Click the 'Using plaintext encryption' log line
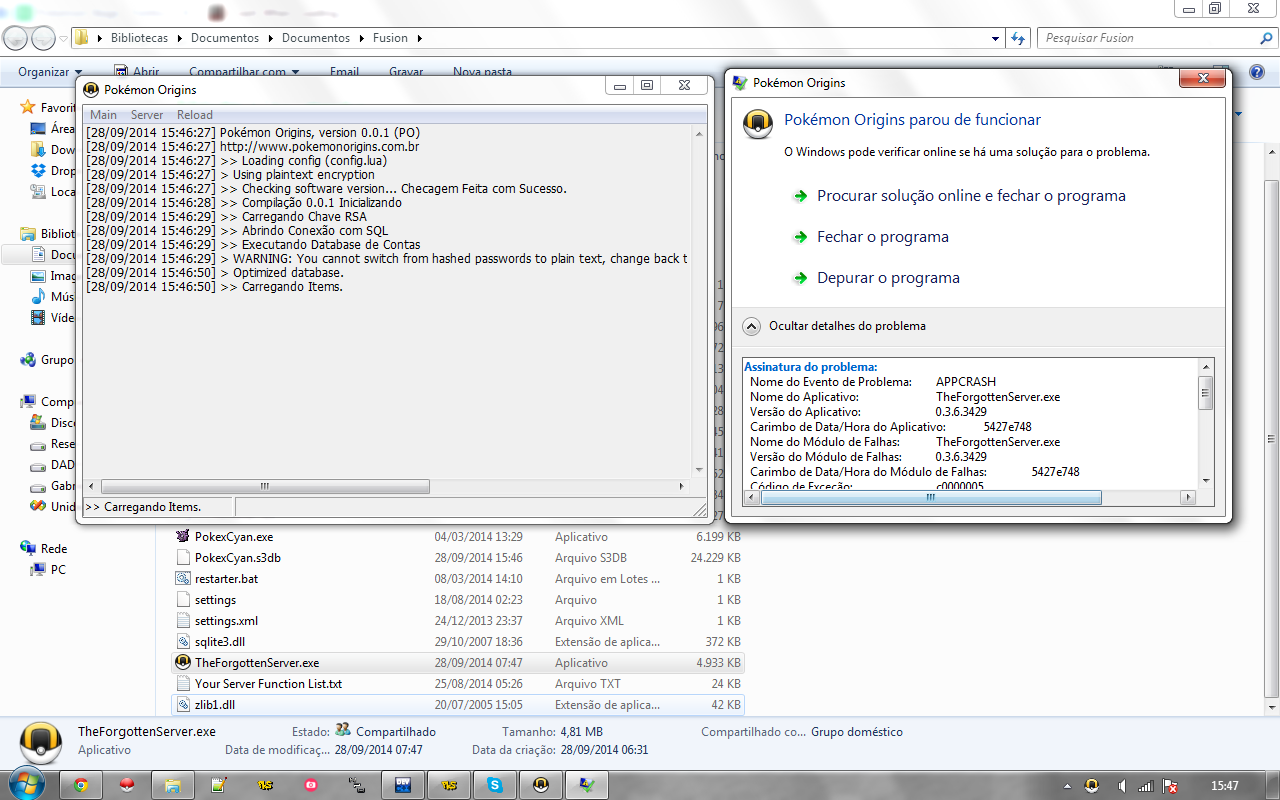 [304, 175]
